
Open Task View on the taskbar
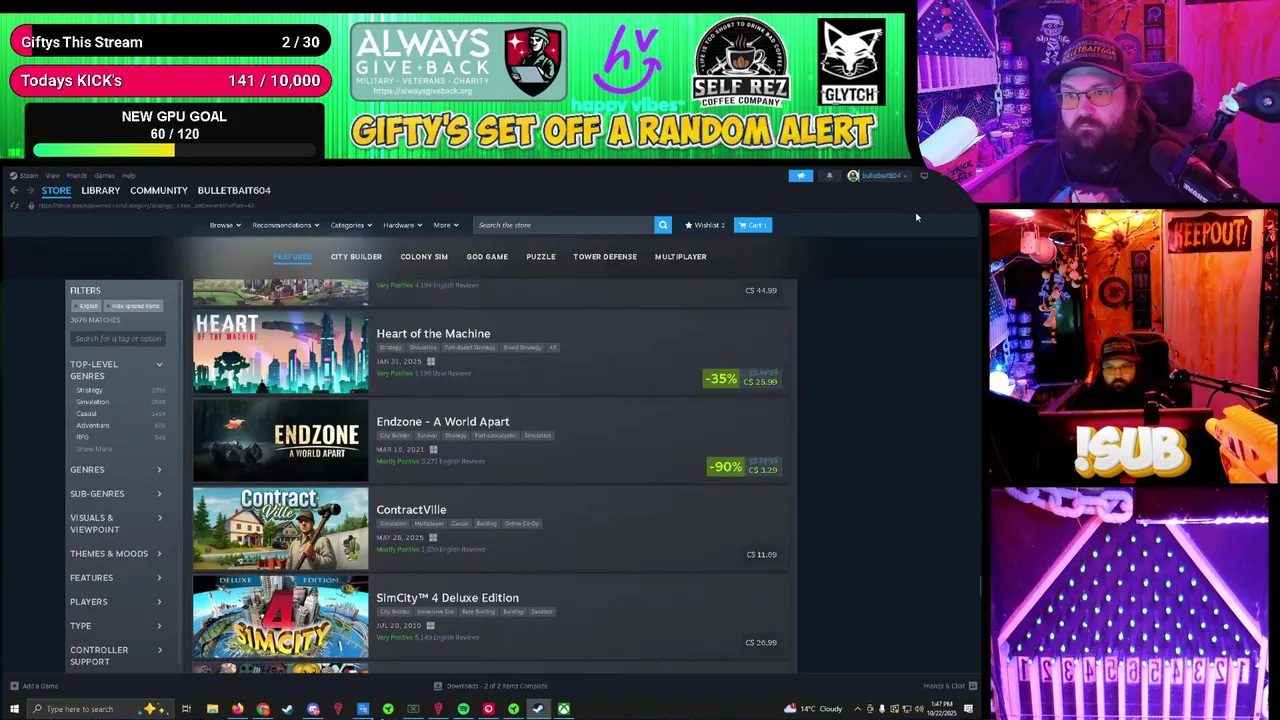click(186, 709)
